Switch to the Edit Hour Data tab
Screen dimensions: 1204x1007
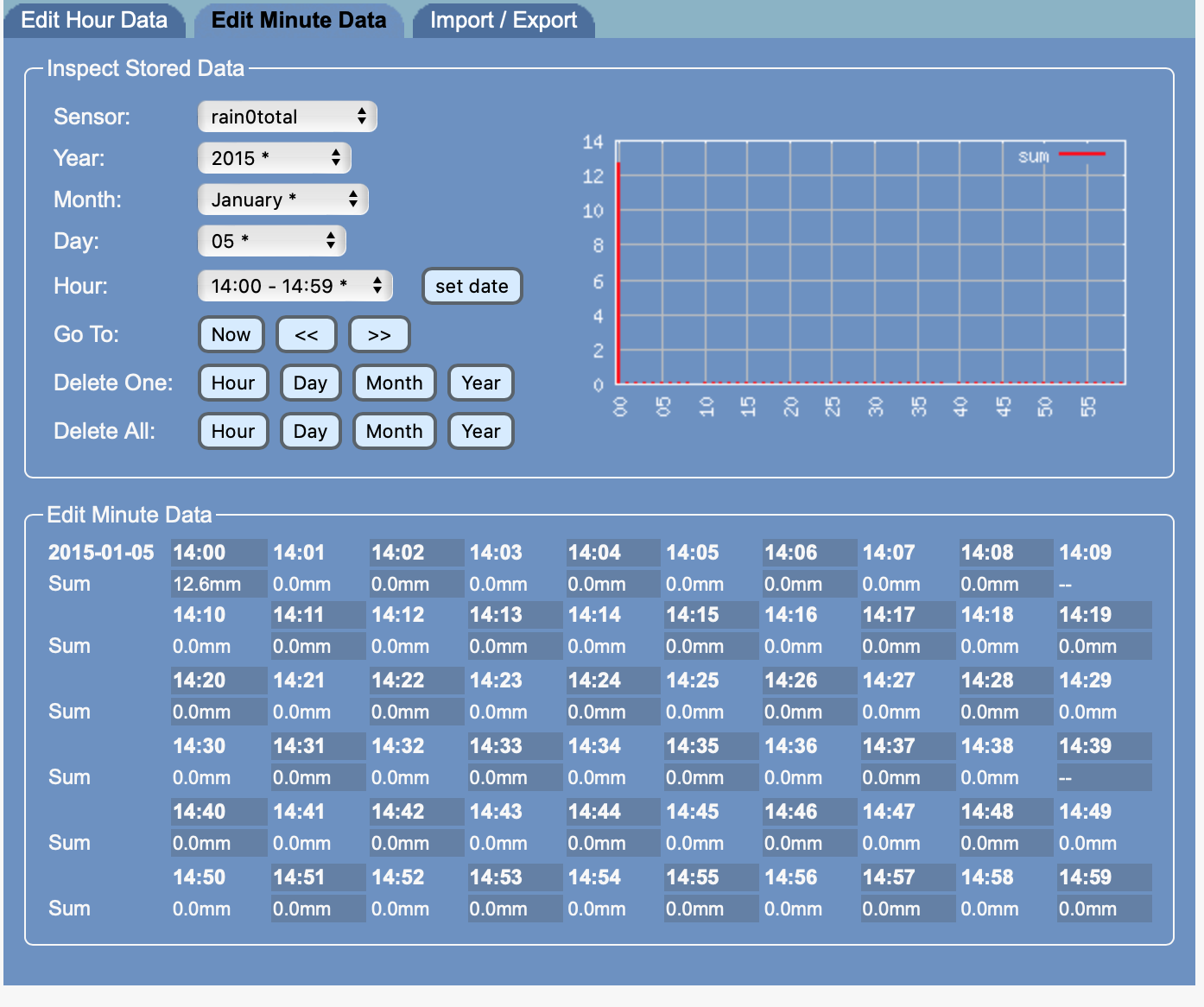tap(94, 20)
